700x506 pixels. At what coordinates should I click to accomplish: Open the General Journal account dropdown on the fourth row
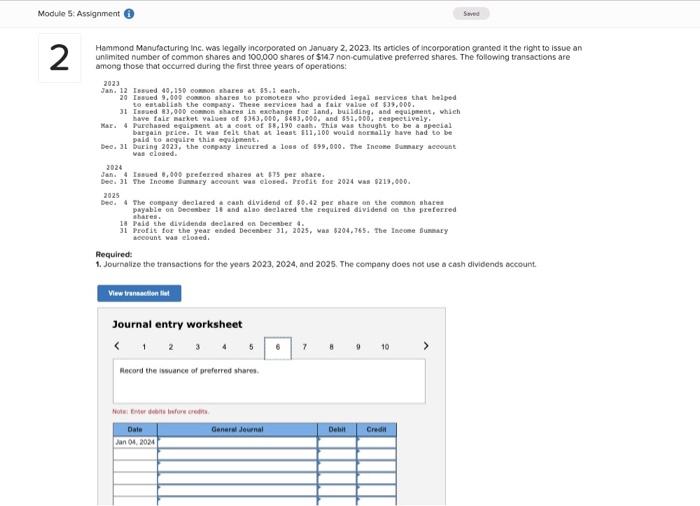[238, 478]
